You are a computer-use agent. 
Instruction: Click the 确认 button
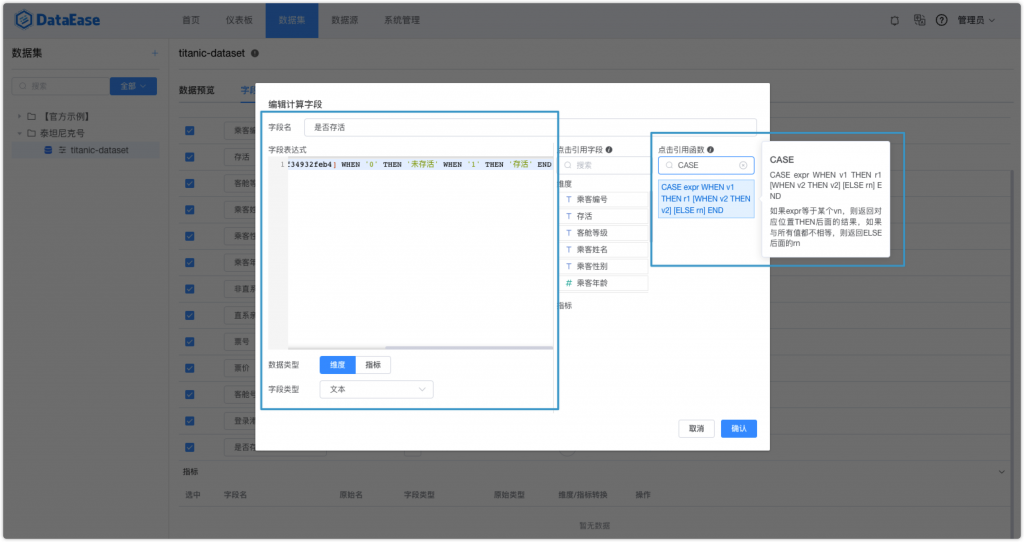[x=739, y=428]
